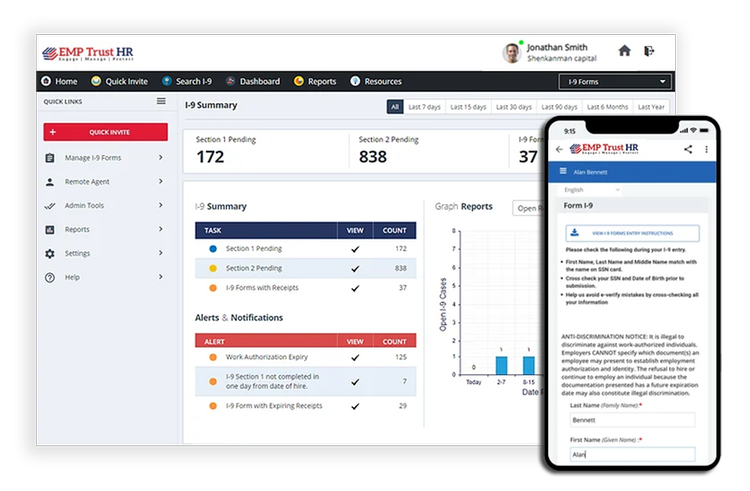View I-9 Section 1 not completed checkmark
750x491 pixels.
point(355,382)
